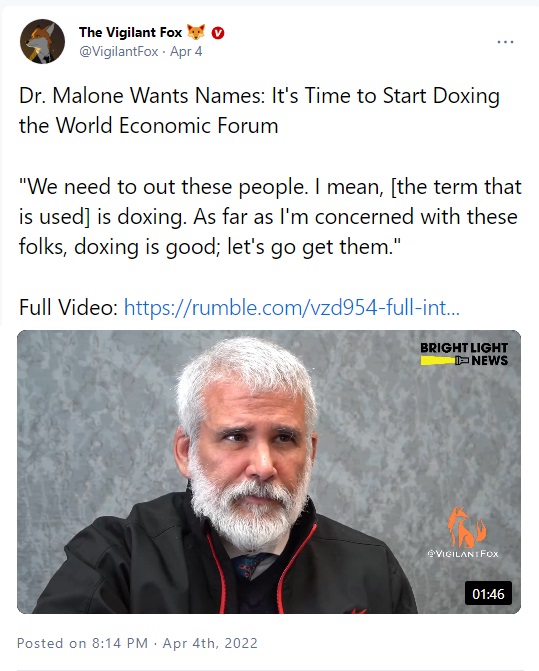Click the orange fox watermark logo

pos(466,527)
